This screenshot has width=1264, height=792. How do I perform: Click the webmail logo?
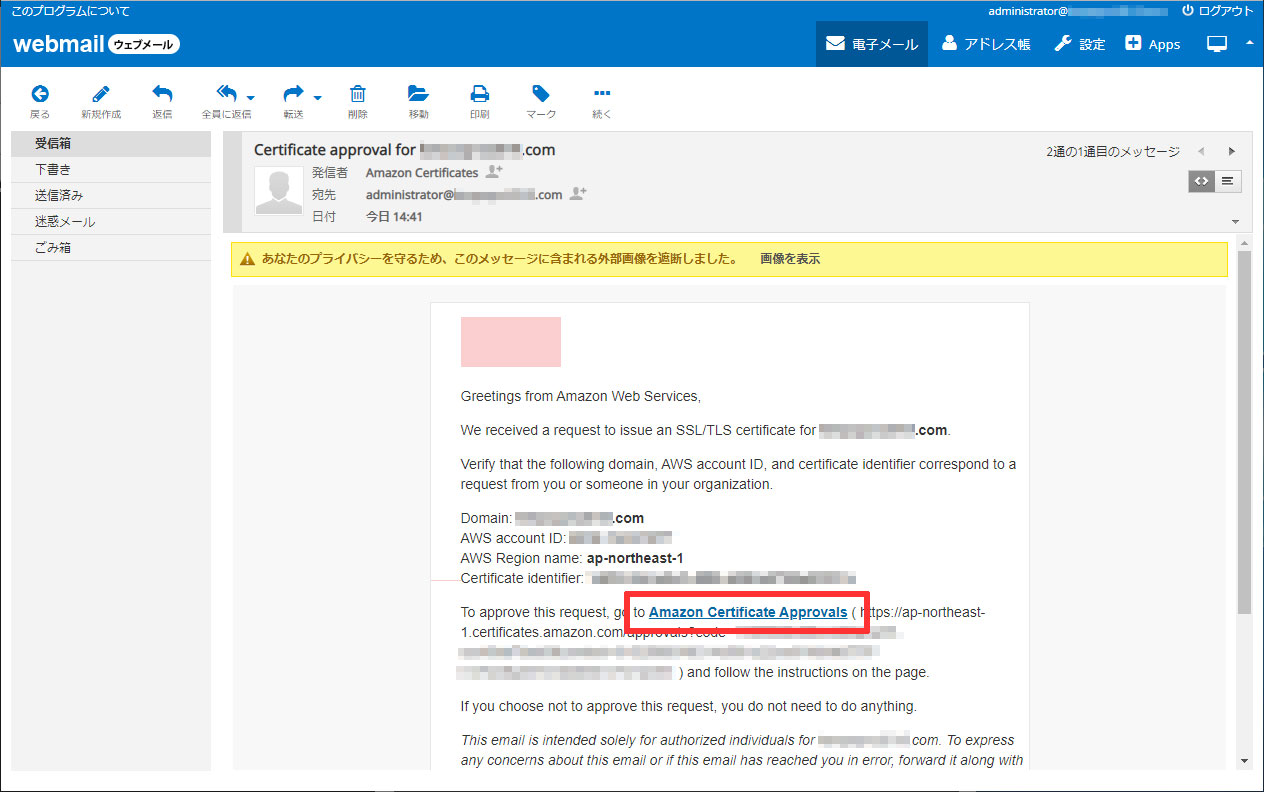point(96,44)
